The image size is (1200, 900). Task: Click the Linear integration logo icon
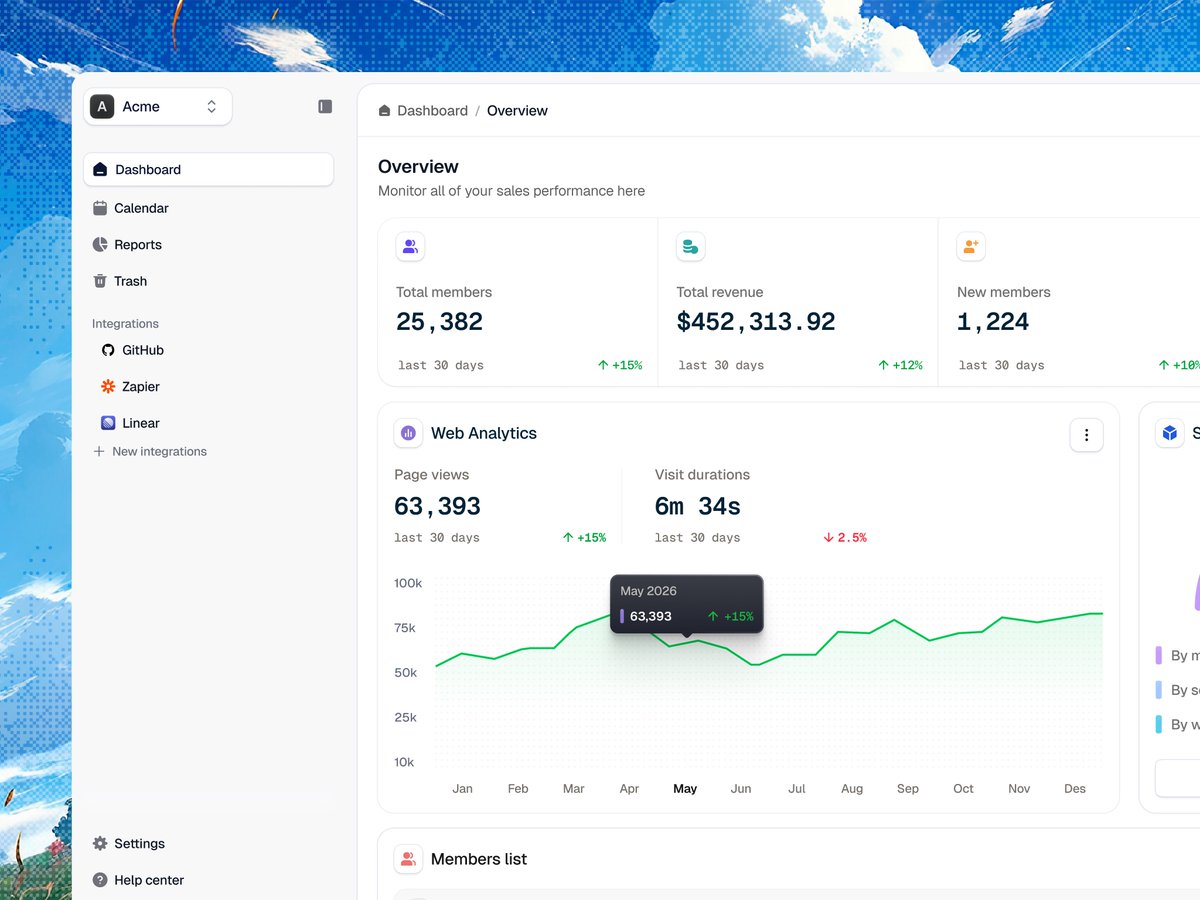click(x=108, y=423)
